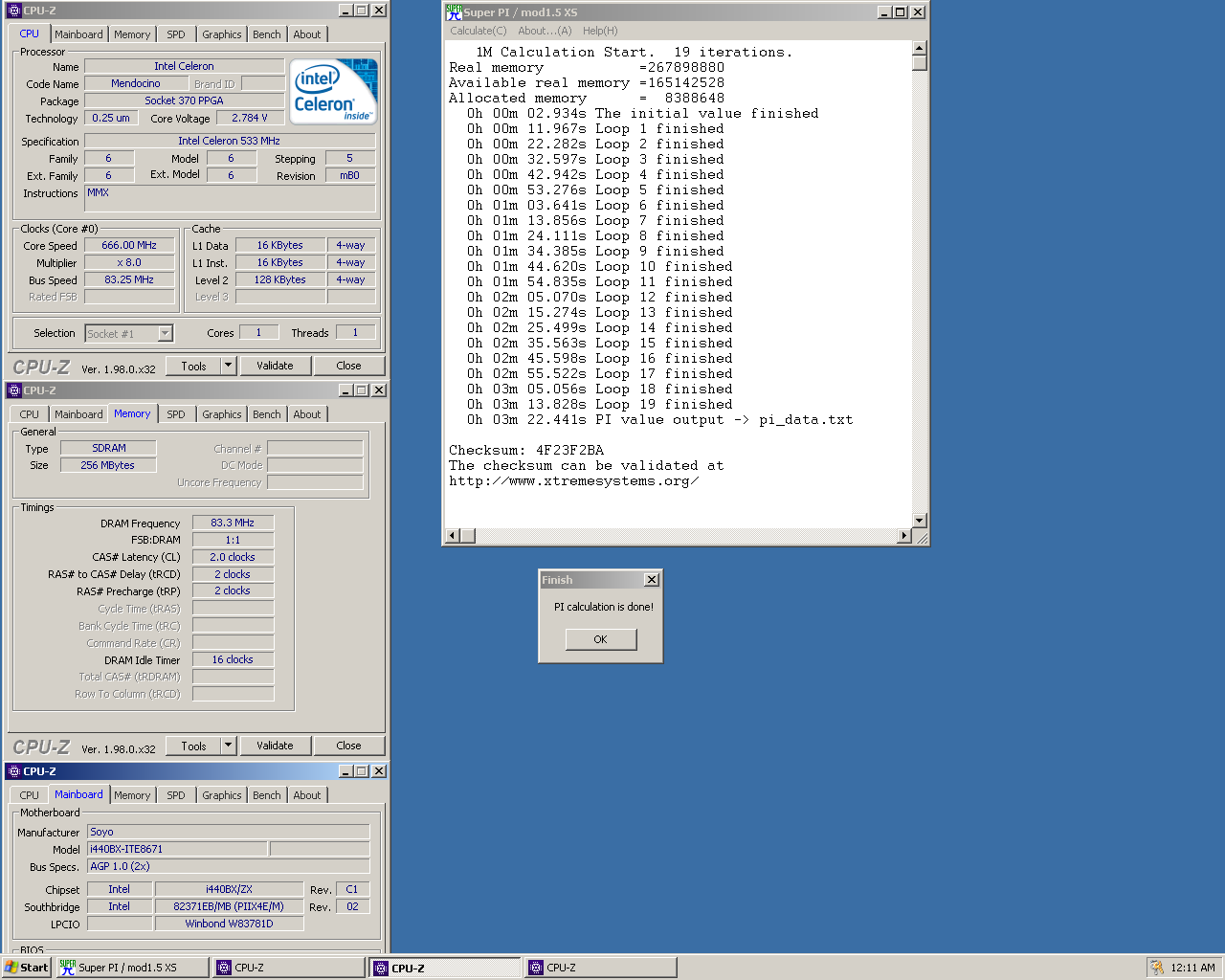Select Bench tab in Memory CPU-Z window
The height and width of the screenshot is (980, 1225).
coord(267,414)
